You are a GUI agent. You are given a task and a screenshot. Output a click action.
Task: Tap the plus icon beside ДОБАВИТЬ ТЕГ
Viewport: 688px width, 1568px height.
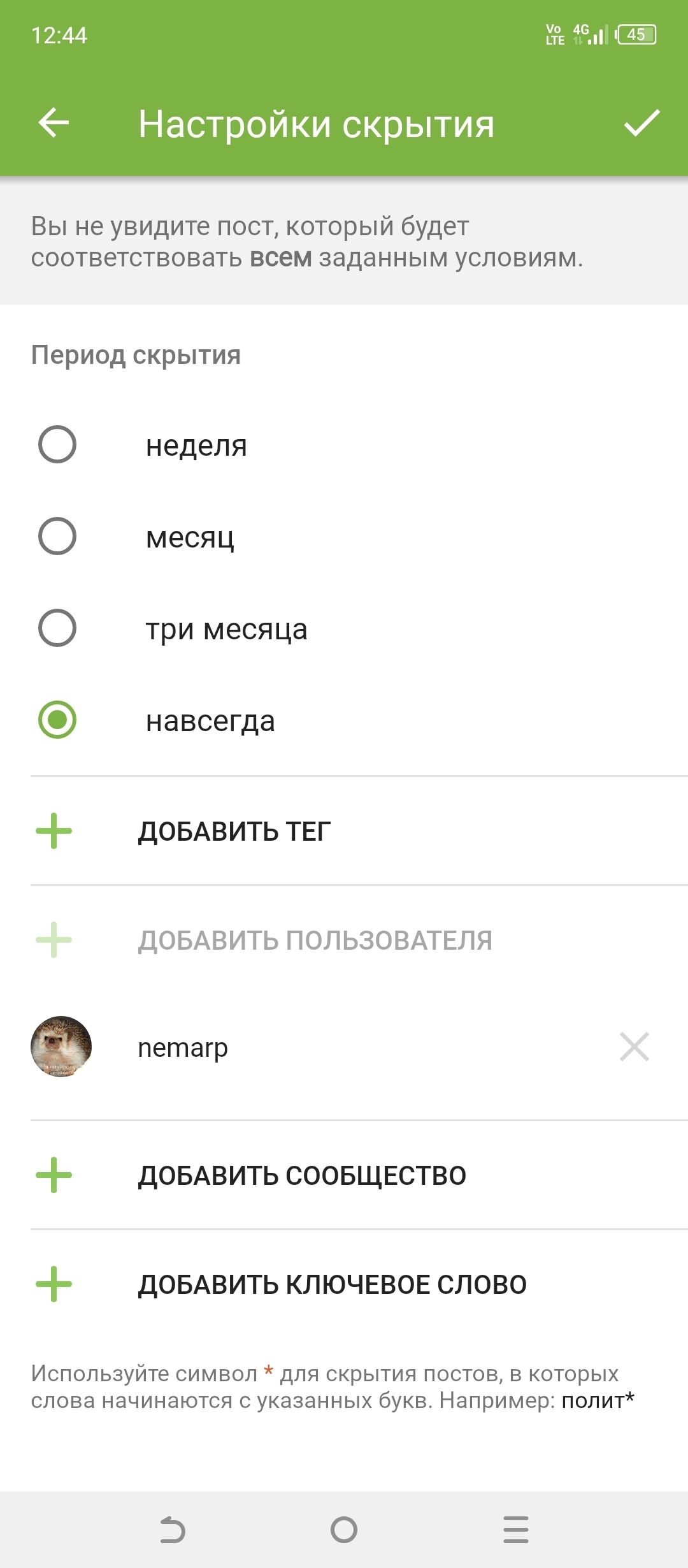54,831
